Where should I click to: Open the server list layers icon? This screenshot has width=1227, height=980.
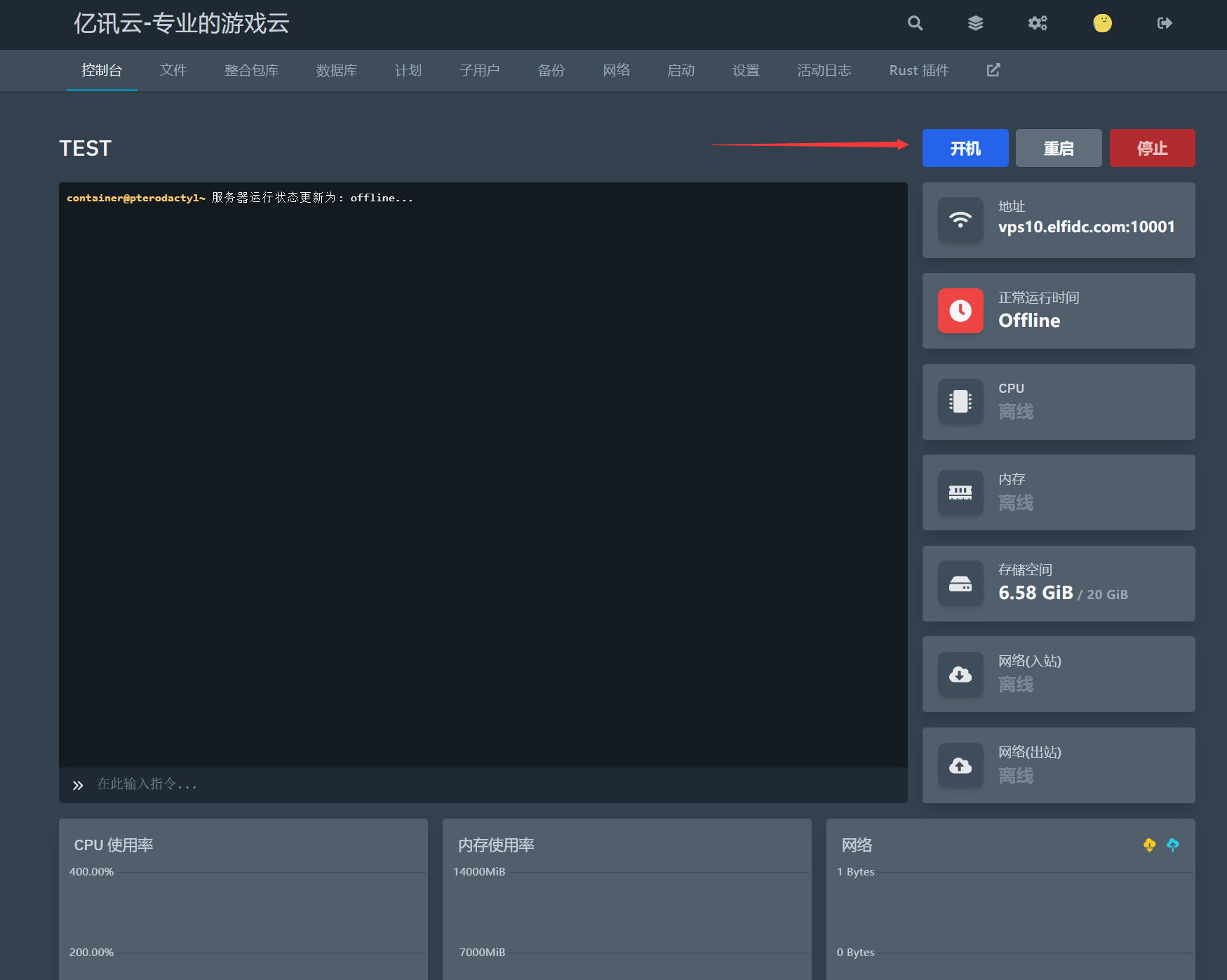click(975, 23)
